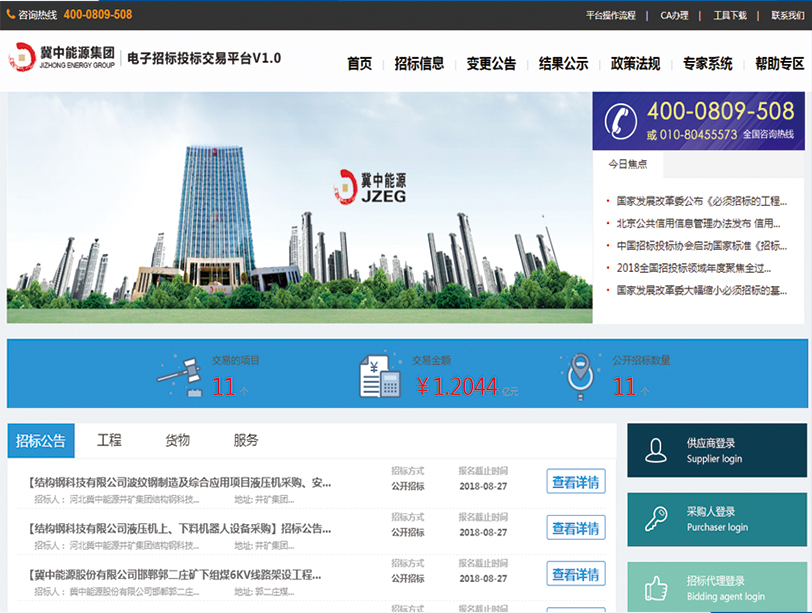Open news 2018全国招投标领域年度聚焦
This screenshot has width=812, height=613.
pyautogui.click(x=694, y=268)
